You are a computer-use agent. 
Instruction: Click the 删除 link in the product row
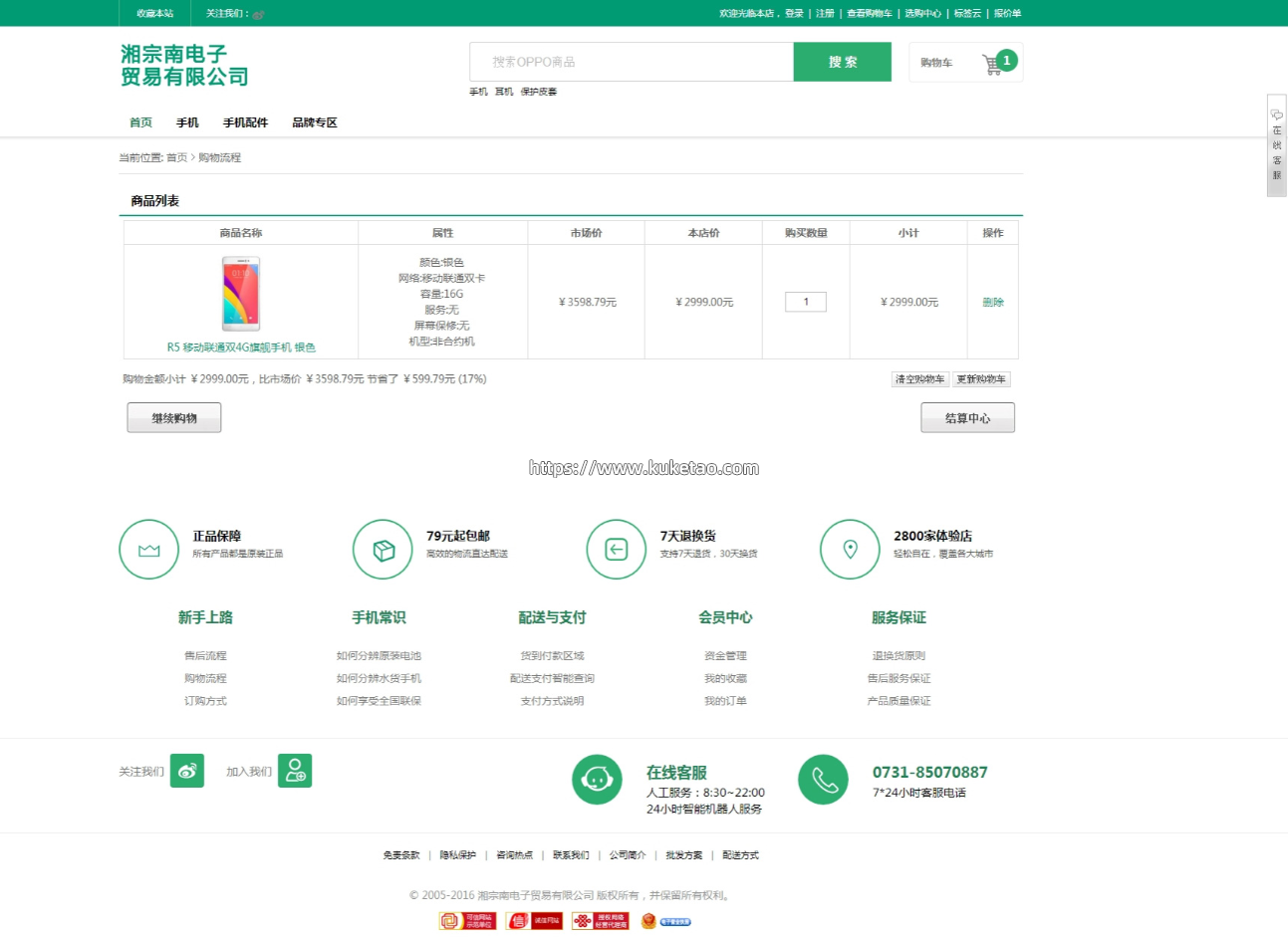click(x=993, y=302)
